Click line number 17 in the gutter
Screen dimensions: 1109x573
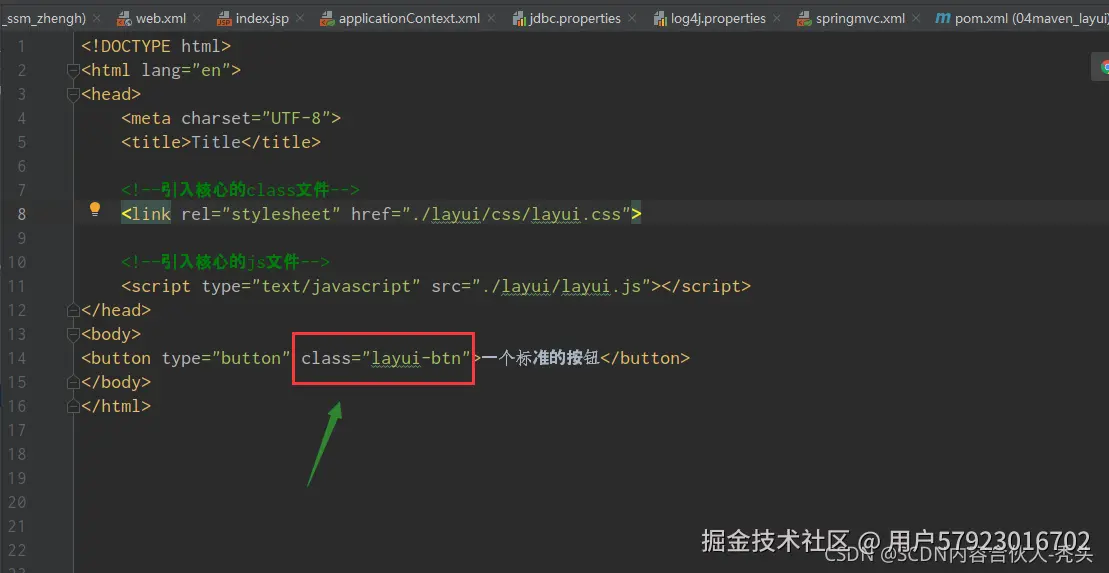(17, 430)
